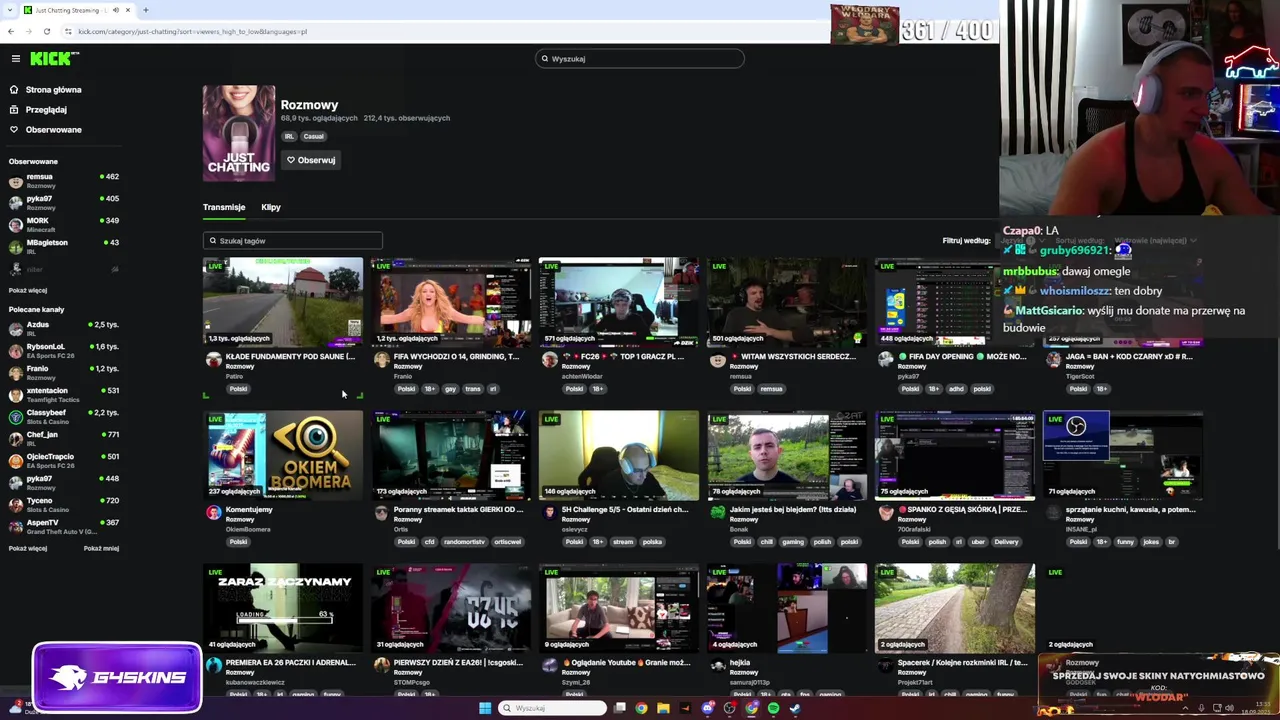Open Steam from the taskbar
Image resolution: width=1280 pixels, height=720 pixels.
point(795,708)
